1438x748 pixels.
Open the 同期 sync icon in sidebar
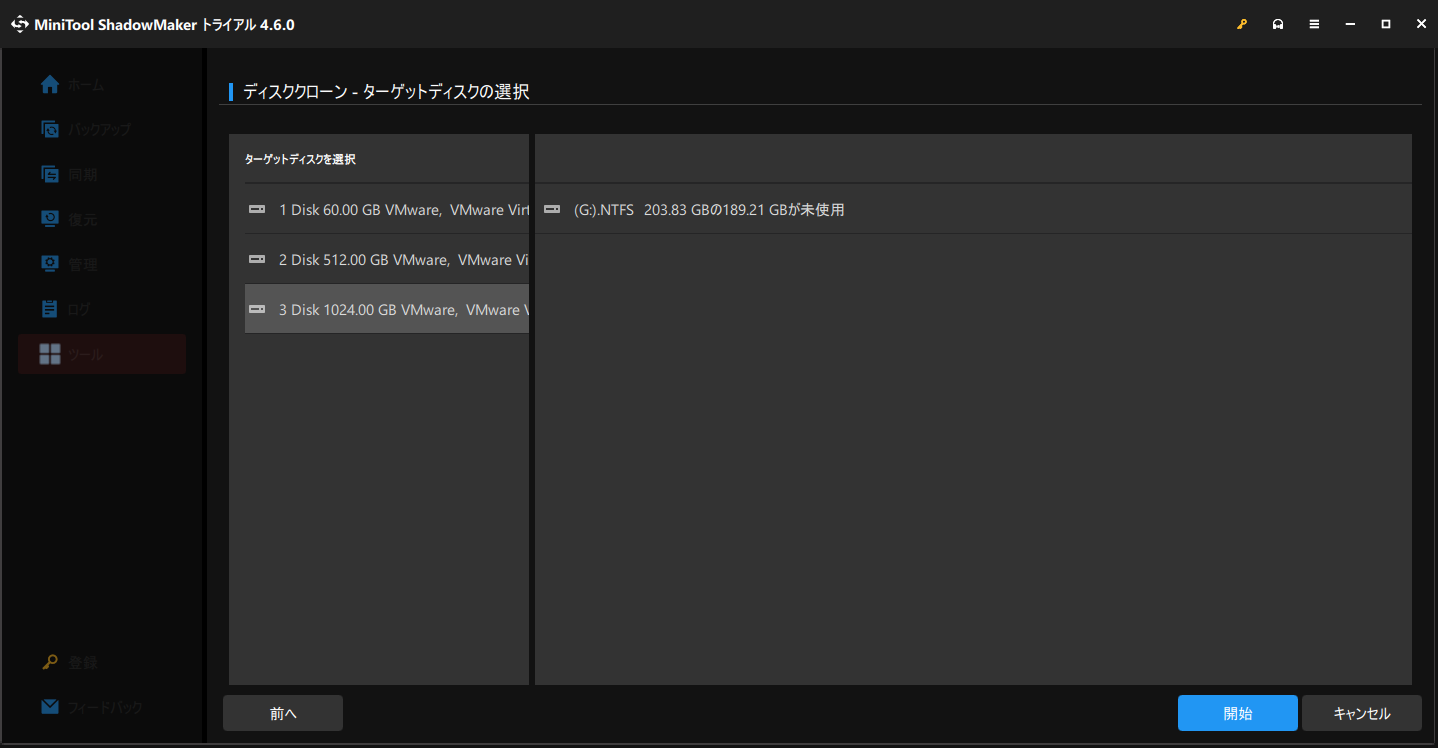[50, 174]
